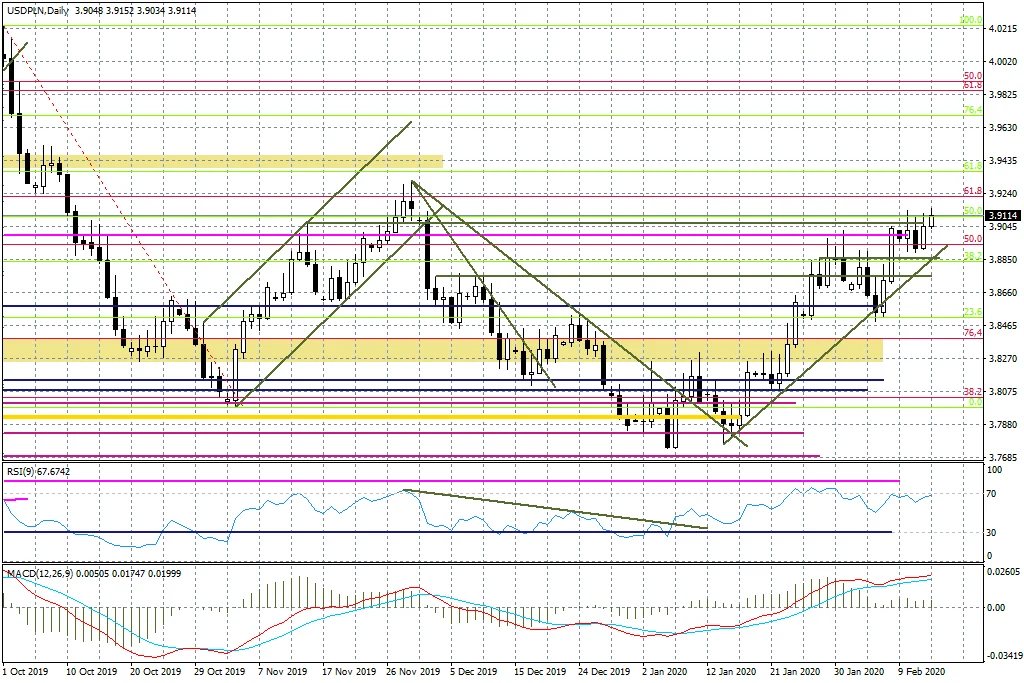Click the green 76.4 Fibonacci level label
The width and height of the screenshot is (1024, 683).
point(971,110)
